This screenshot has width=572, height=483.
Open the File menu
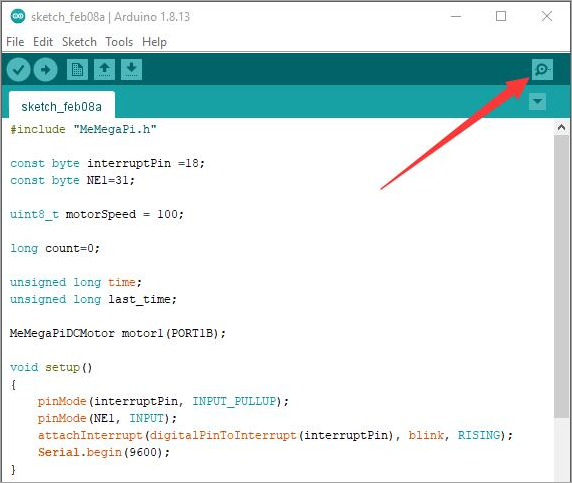[15, 42]
